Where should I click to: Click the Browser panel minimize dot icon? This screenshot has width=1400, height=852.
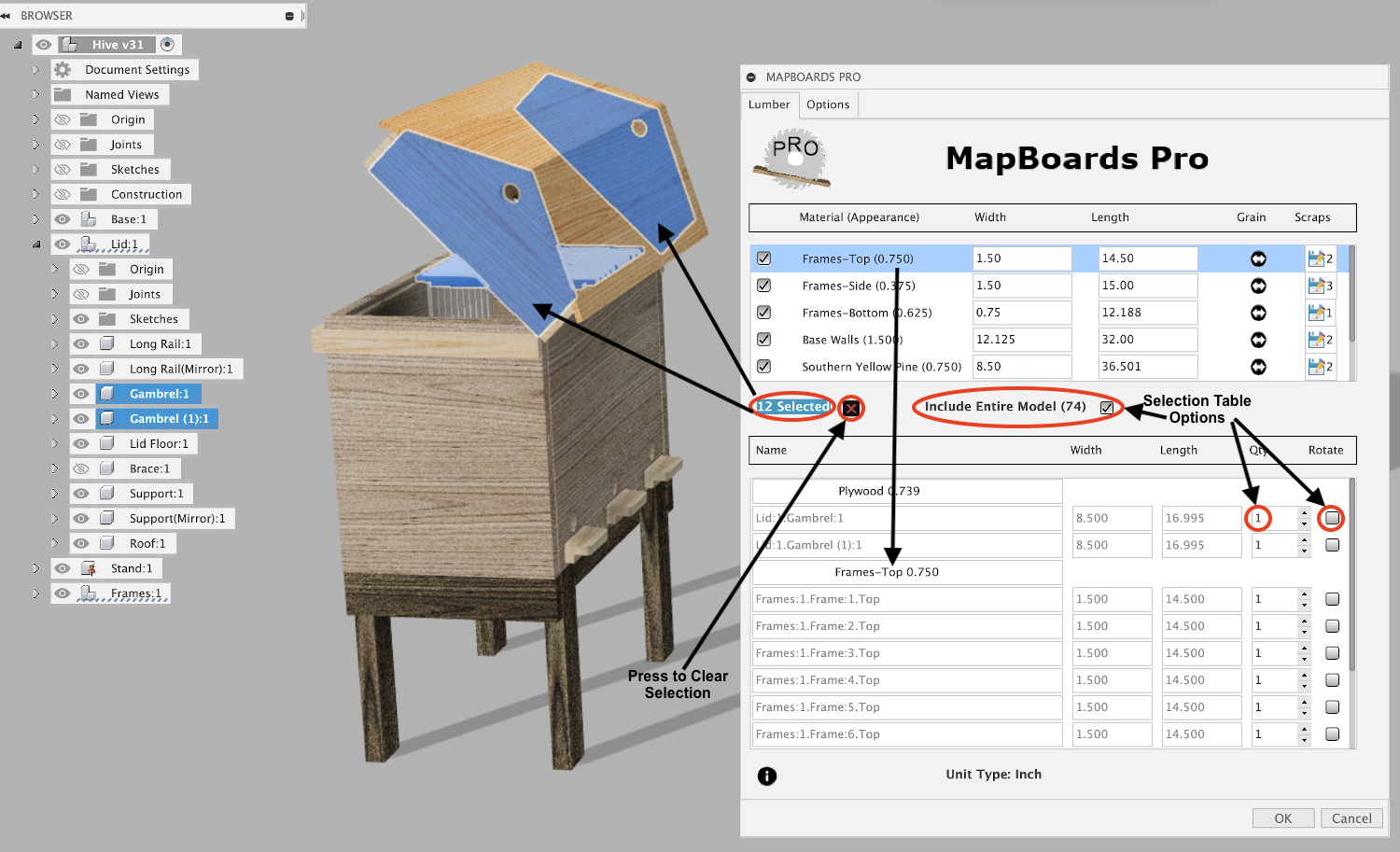289,16
